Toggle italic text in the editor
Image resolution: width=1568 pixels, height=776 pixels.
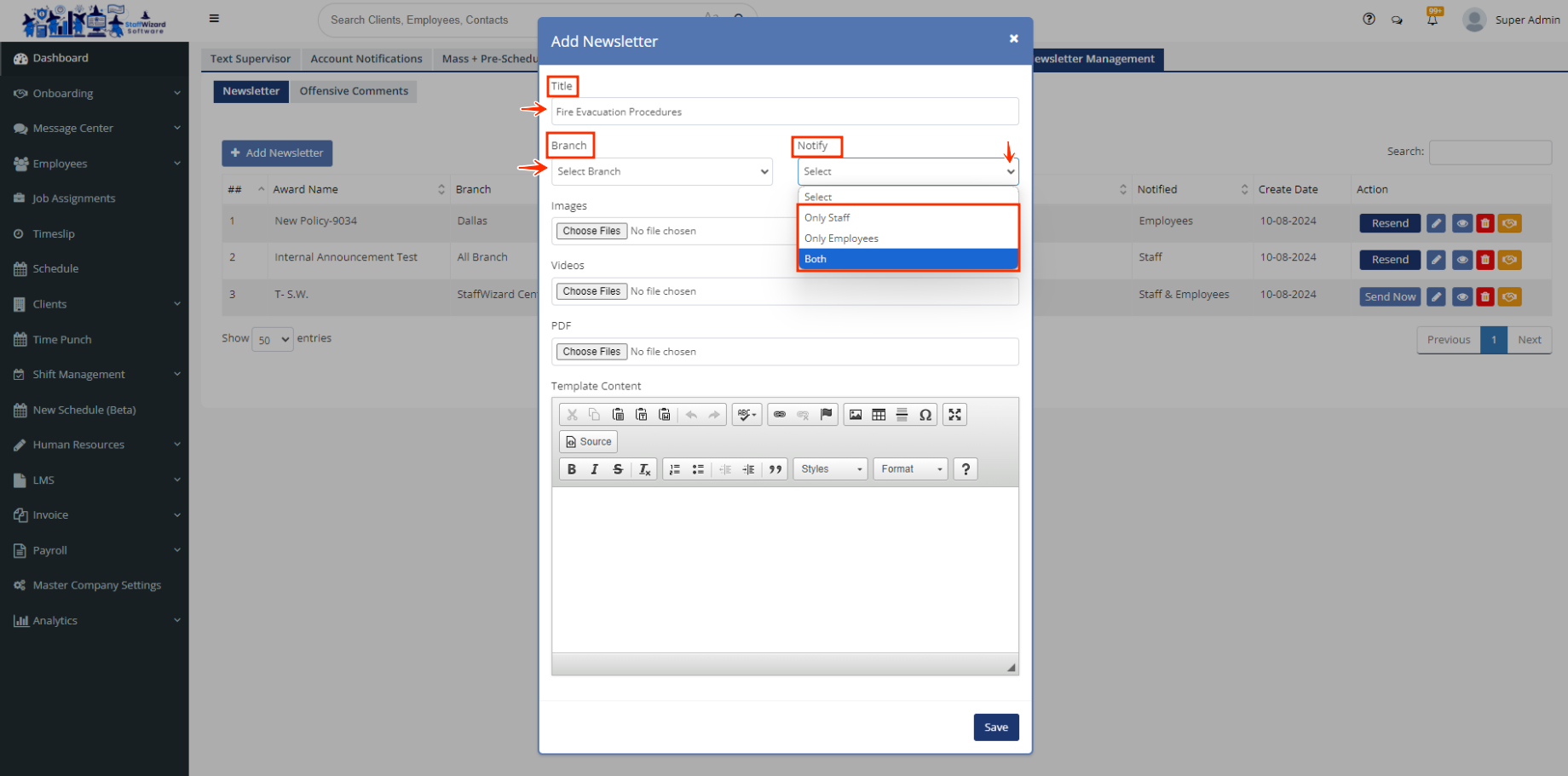click(595, 469)
